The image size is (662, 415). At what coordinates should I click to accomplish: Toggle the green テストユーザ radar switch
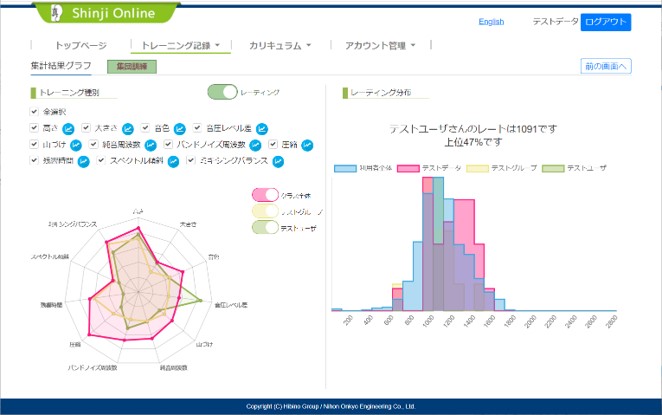265,227
